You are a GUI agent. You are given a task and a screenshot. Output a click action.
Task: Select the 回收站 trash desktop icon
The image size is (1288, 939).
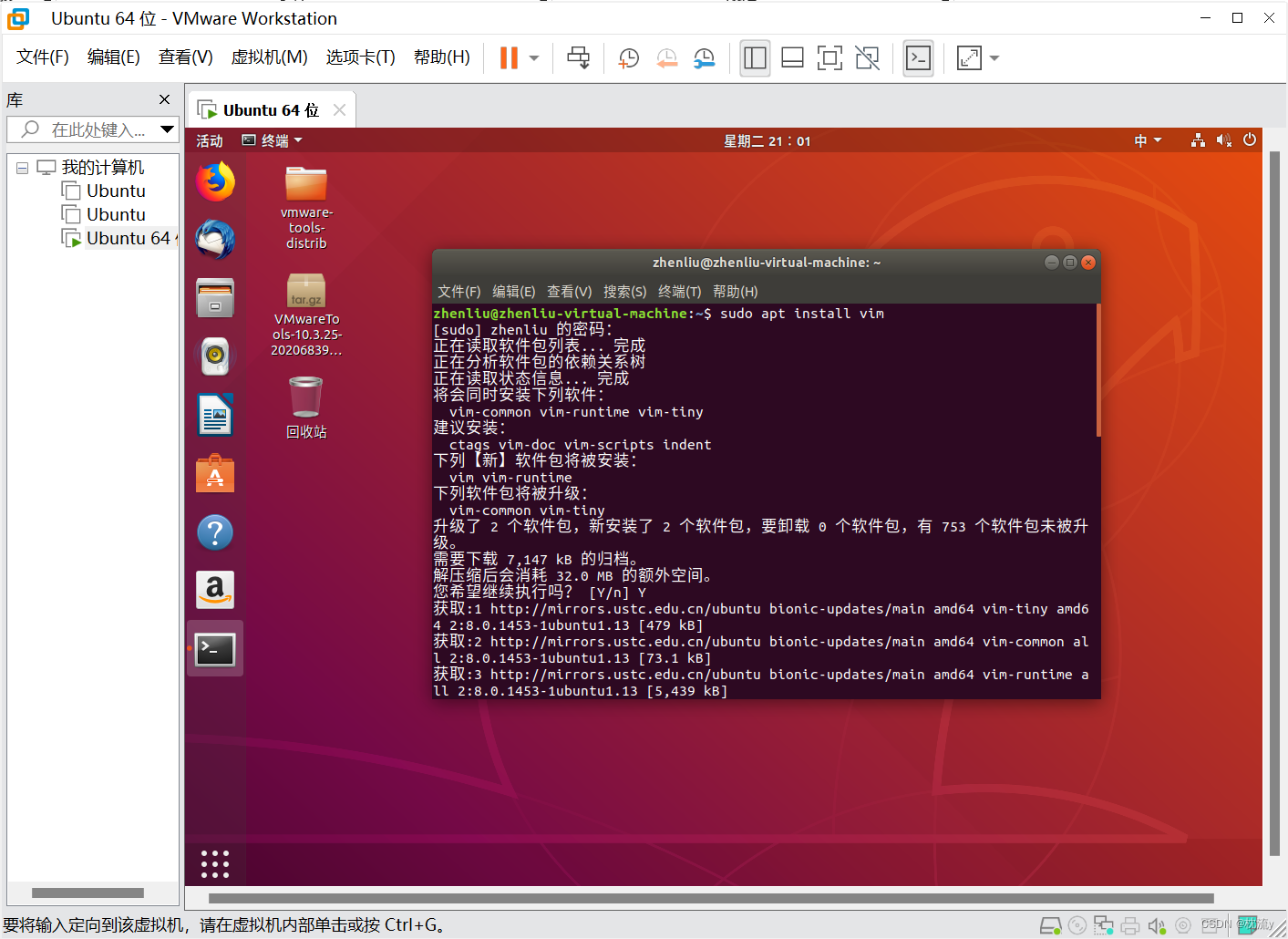click(x=306, y=409)
